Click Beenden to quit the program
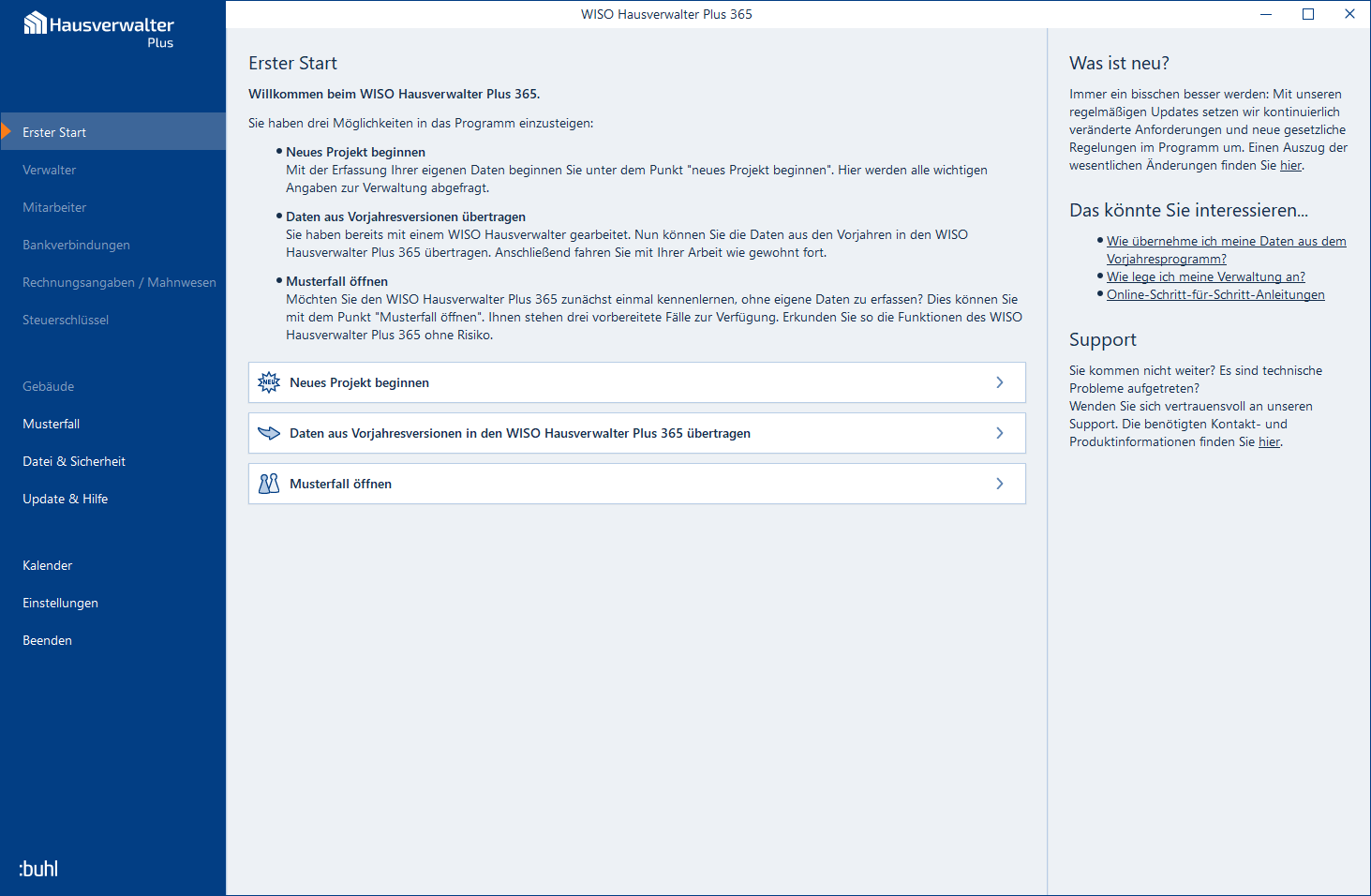 [x=112, y=640]
